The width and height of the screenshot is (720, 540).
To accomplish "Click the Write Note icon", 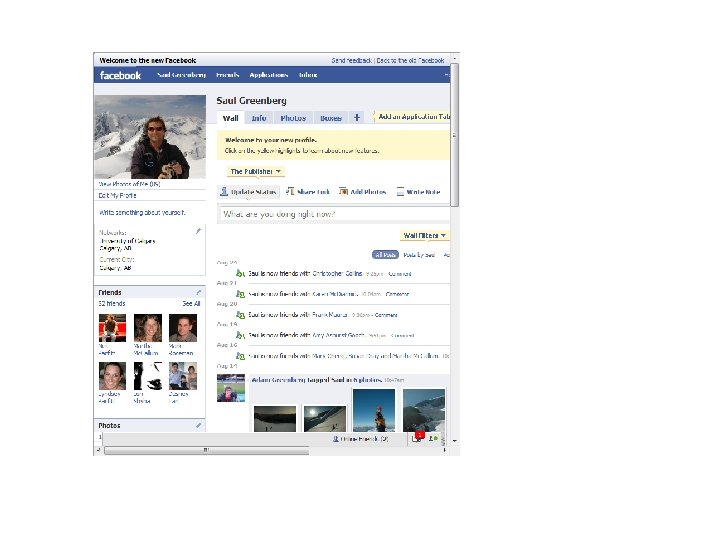I will [x=400, y=191].
